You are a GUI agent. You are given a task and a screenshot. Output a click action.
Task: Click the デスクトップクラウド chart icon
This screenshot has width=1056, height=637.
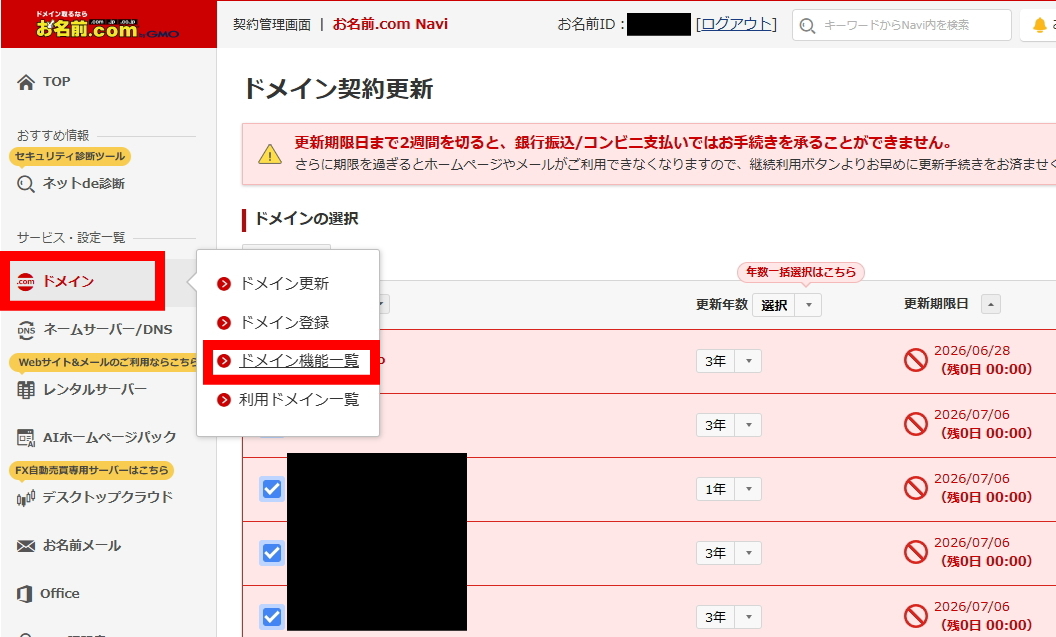point(26,498)
